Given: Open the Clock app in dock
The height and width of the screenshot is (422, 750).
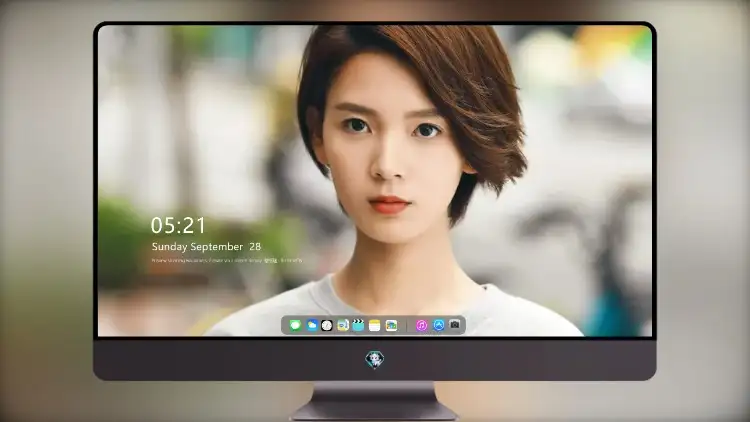Looking at the screenshot, I should [327, 325].
